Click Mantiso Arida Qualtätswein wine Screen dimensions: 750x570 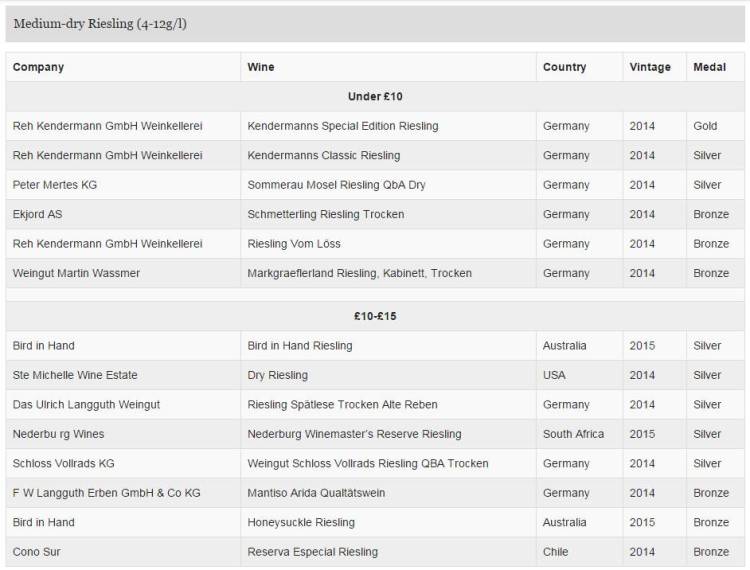click(x=316, y=493)
